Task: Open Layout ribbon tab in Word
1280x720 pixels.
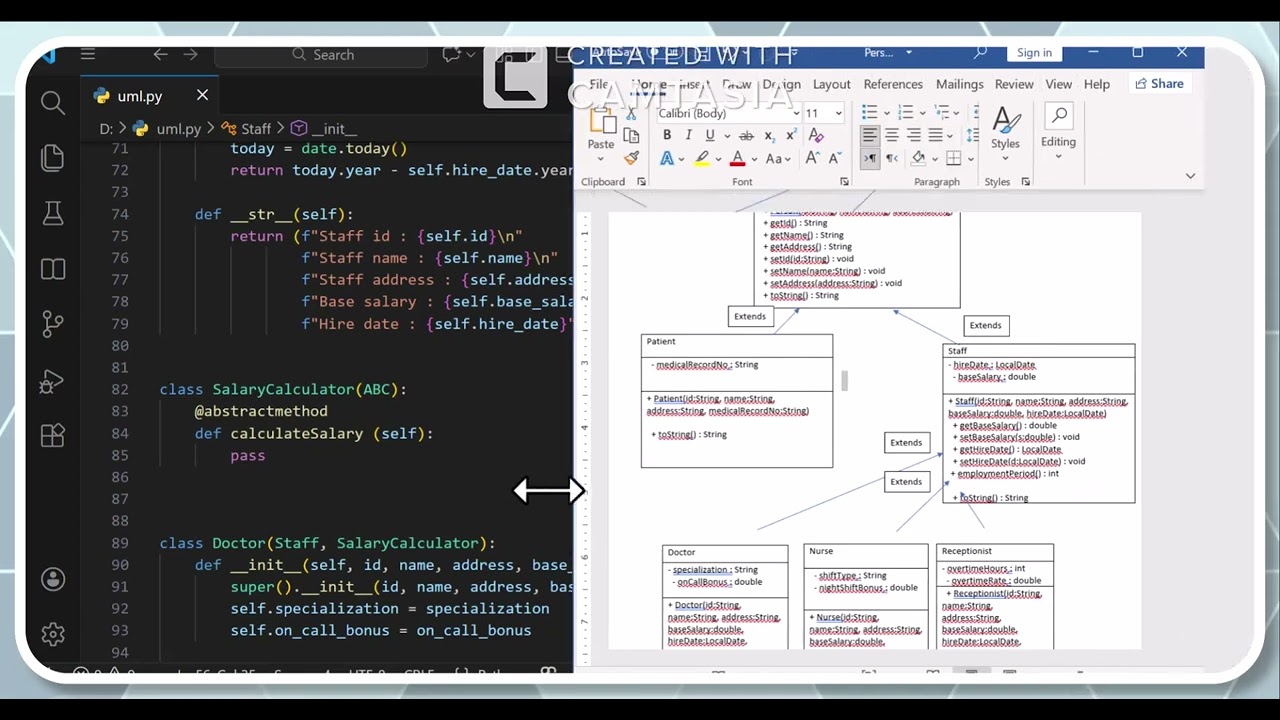Action: [x=831, y=84]
